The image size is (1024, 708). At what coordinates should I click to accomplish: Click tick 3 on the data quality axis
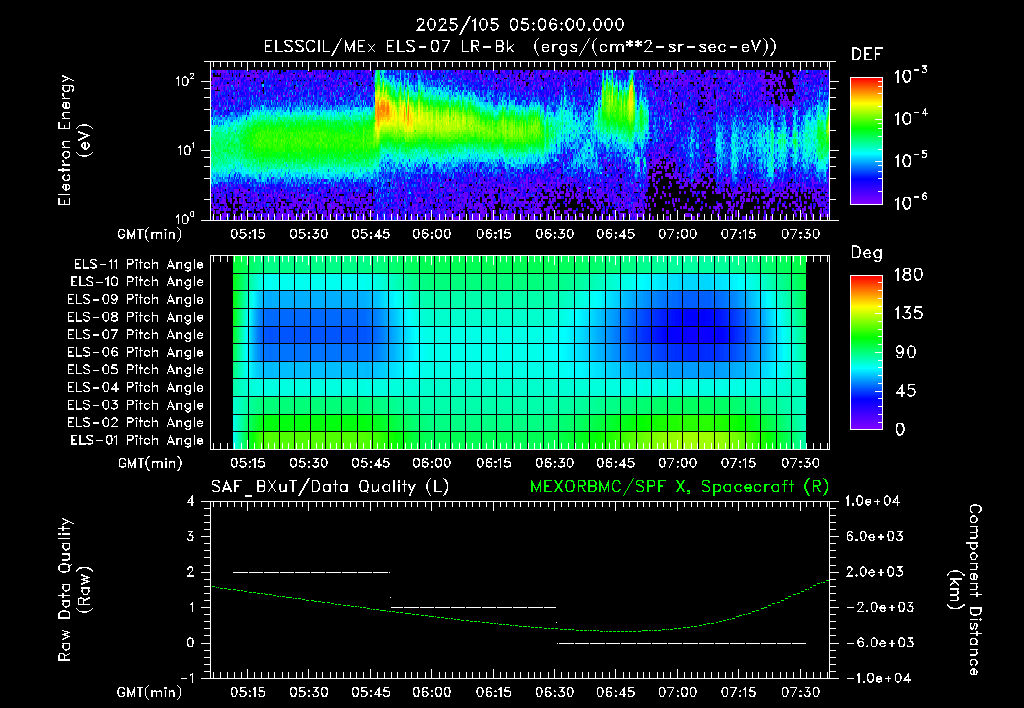point(190,536)
